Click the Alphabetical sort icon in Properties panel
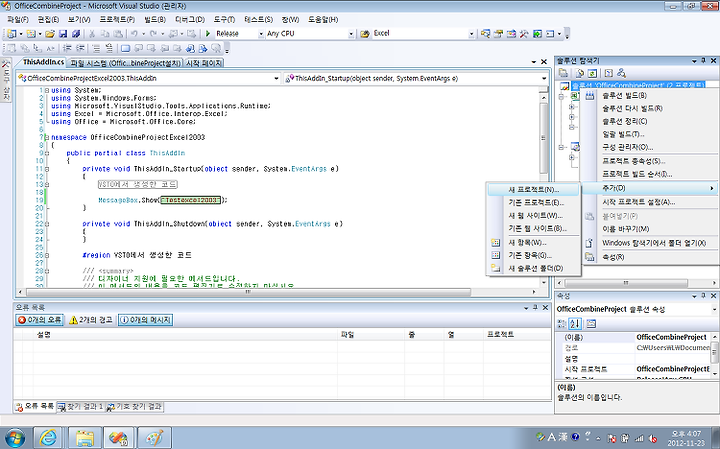Image resolution: width=720 pixels, height=449 pixels. [x=575, y=324]
